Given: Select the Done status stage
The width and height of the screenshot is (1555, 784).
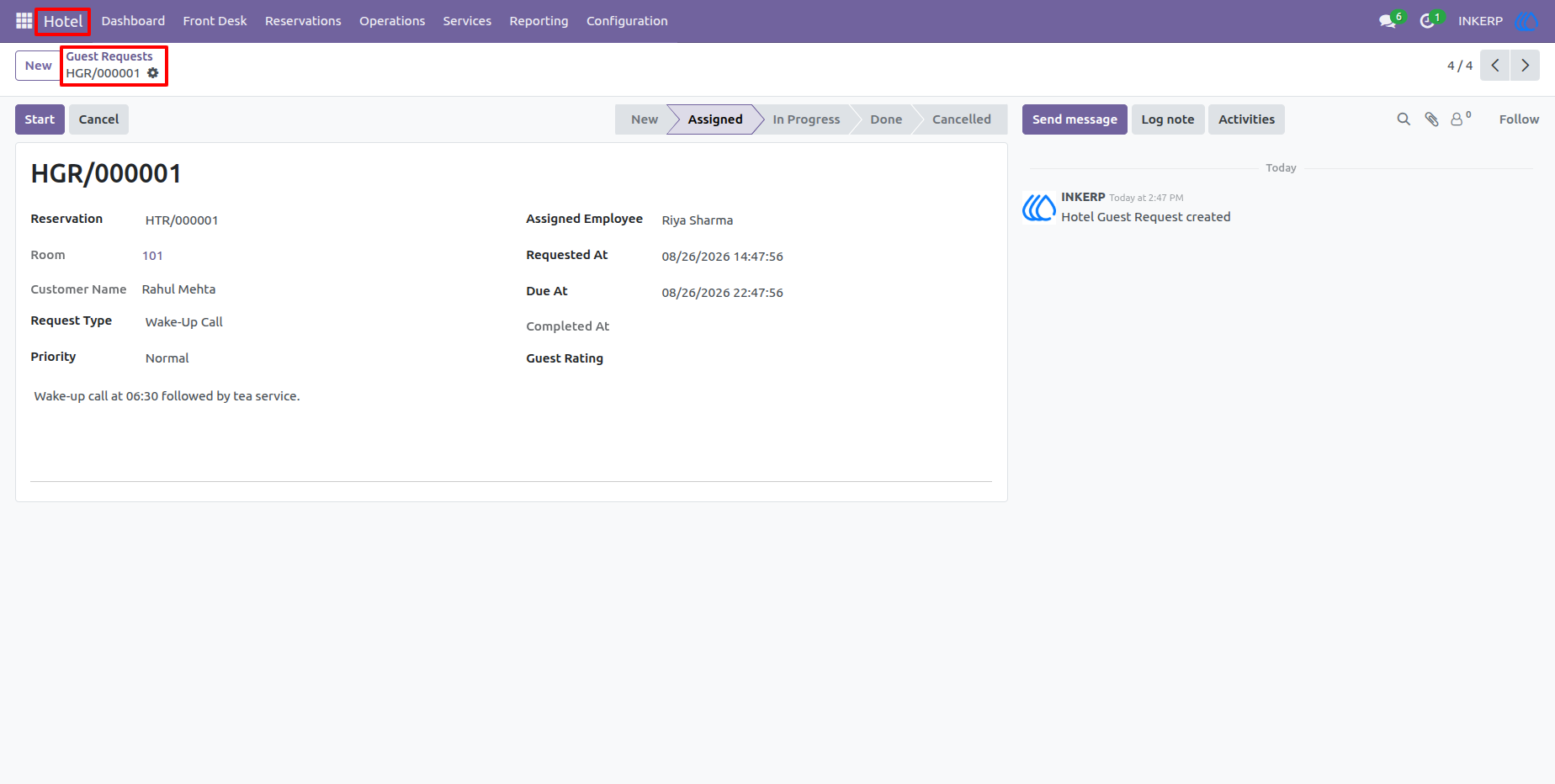Looking at the screenshot, I should [886, 119].
